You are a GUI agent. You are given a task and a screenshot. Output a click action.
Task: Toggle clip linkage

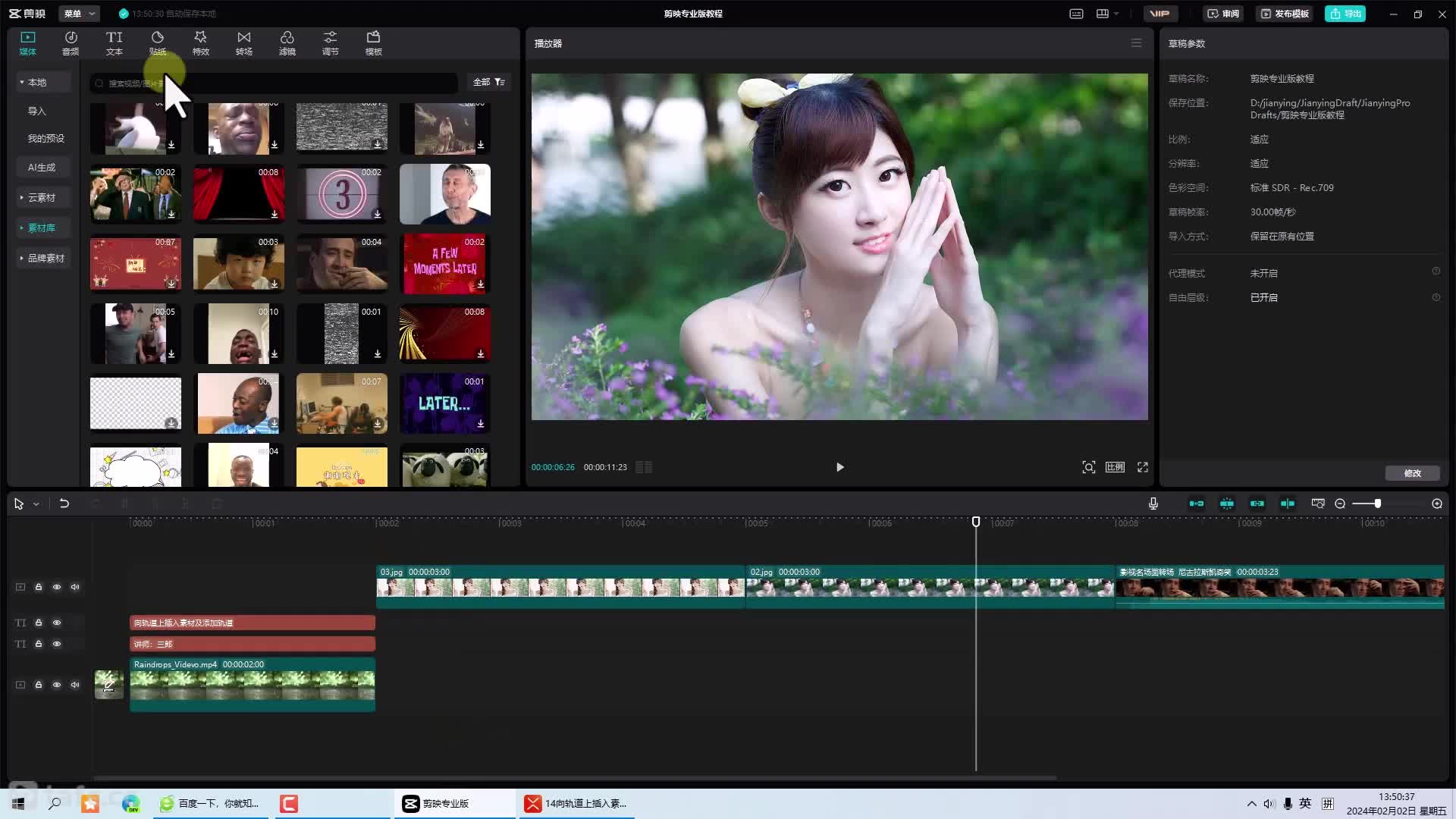1257,504
